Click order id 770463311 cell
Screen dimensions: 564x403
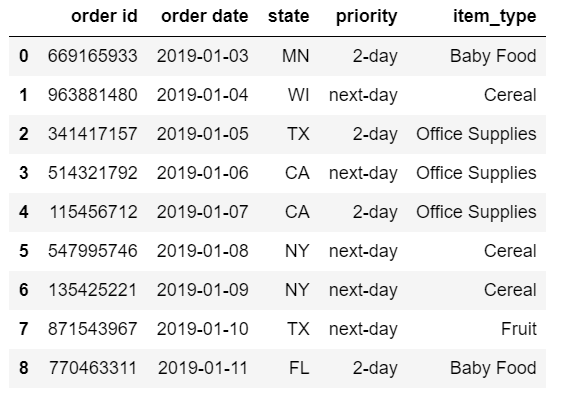click(x=93, y=368)
